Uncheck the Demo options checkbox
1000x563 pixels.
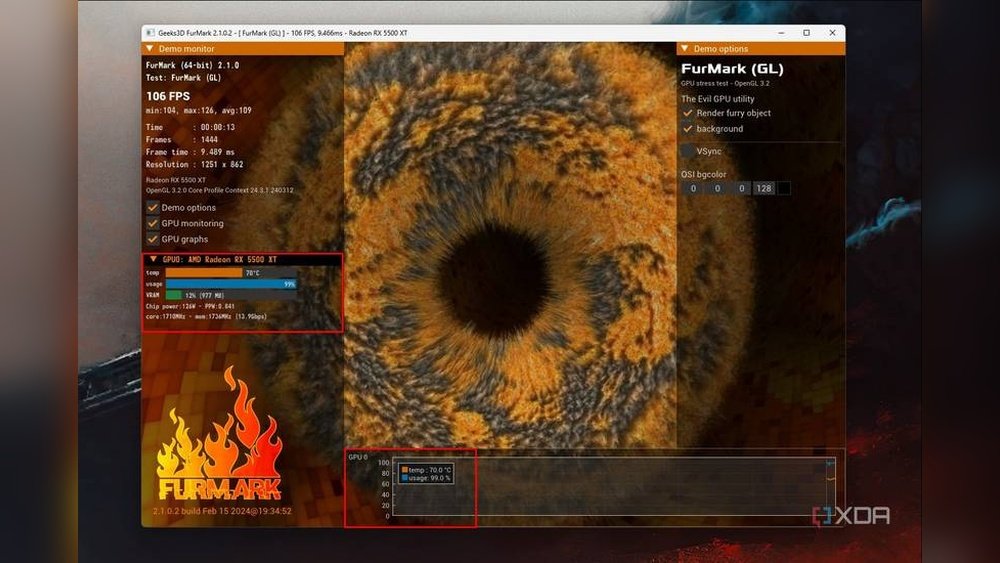[x=153, y=208]
